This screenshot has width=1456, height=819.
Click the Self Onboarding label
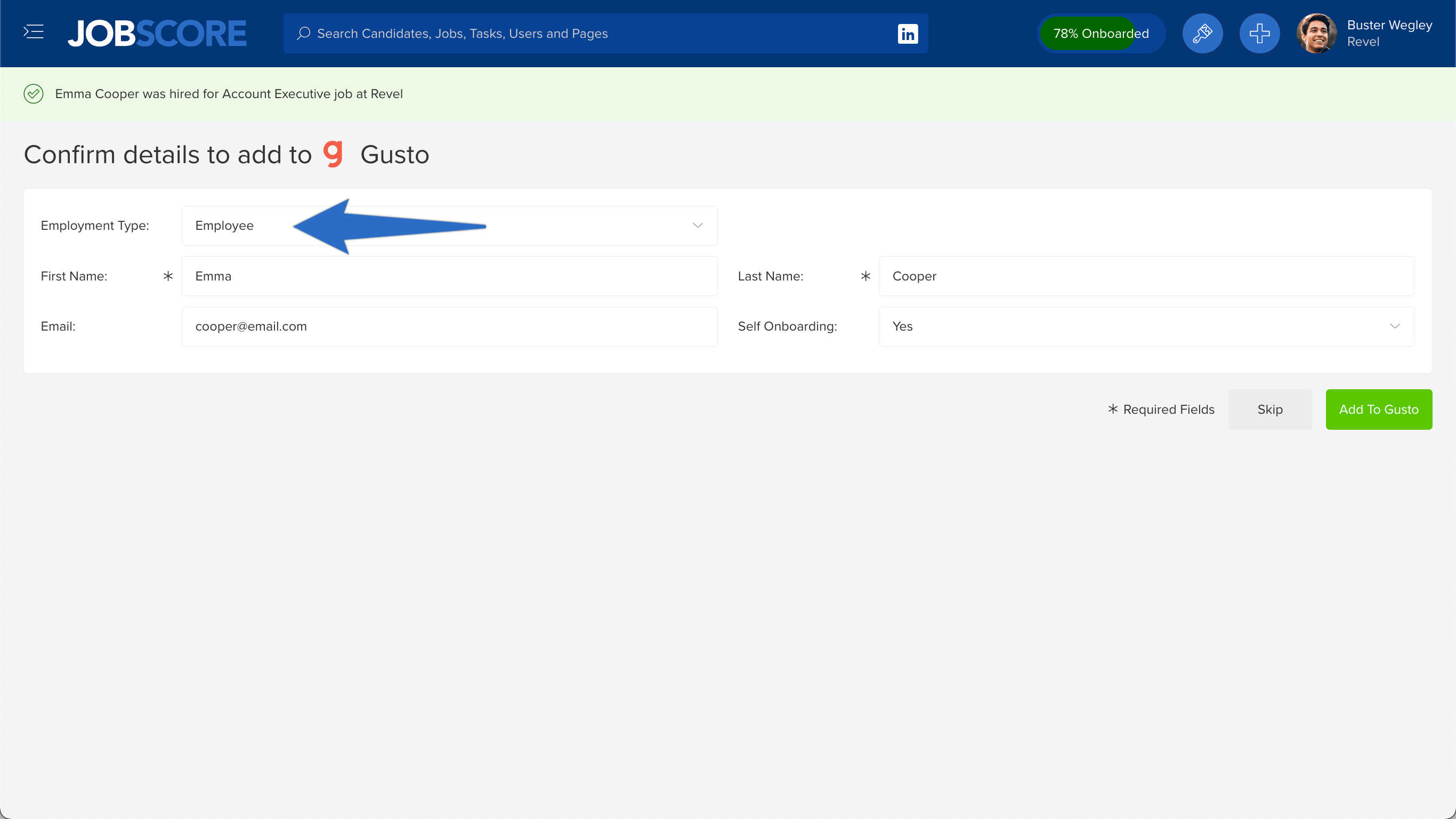coord(787,326)
